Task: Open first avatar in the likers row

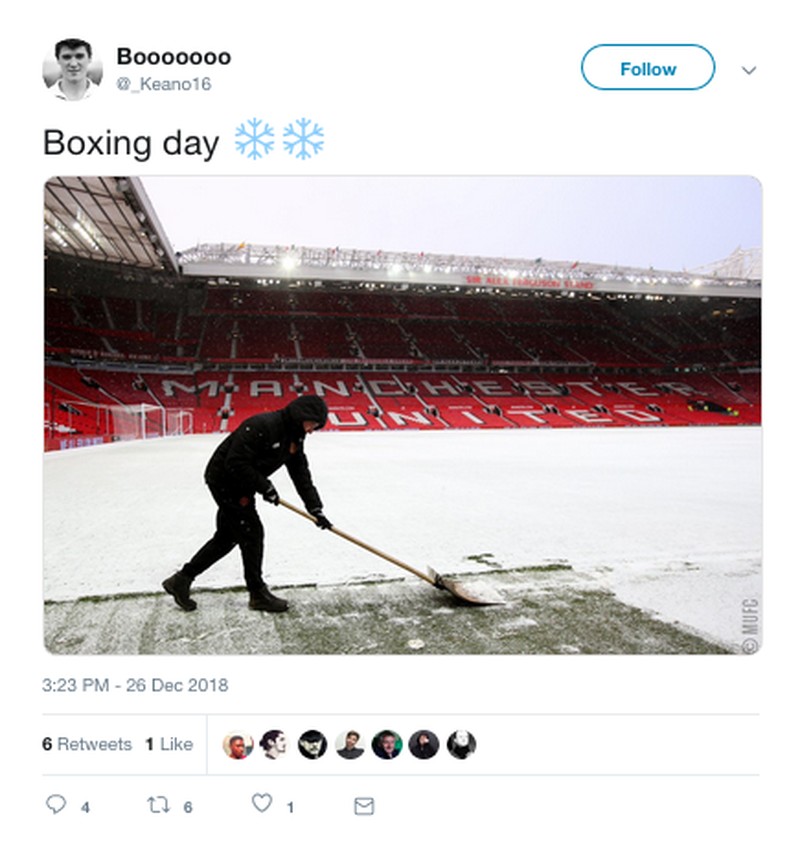Action: click(x=237, y=744)
